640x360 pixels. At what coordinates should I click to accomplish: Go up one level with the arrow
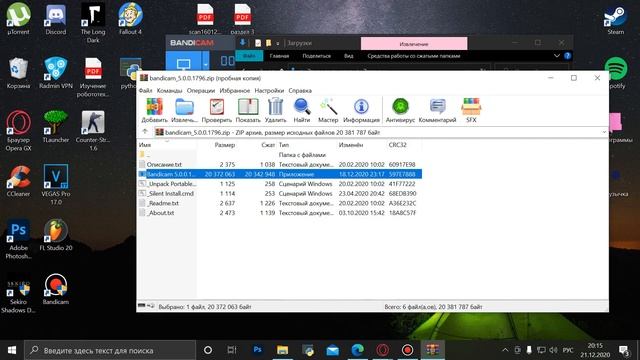point(145,132)
